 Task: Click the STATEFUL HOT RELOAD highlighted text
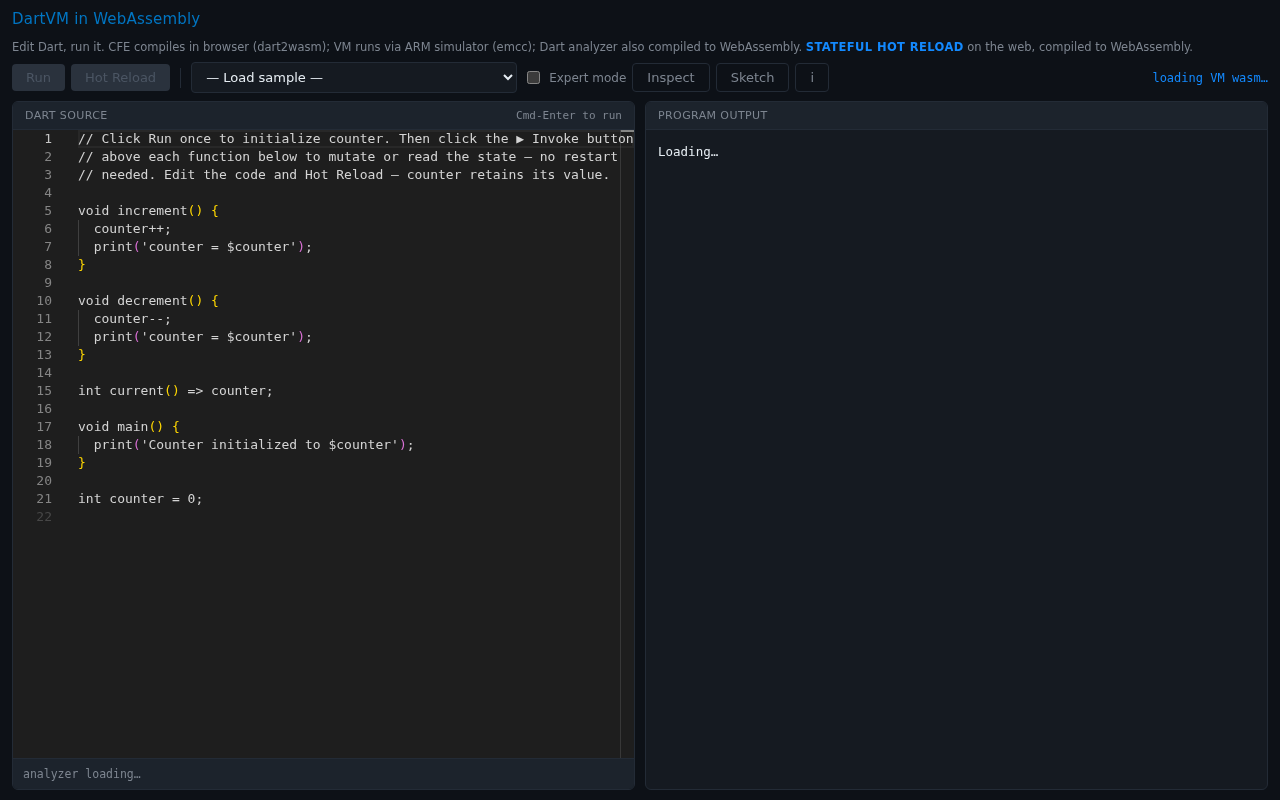885,47
